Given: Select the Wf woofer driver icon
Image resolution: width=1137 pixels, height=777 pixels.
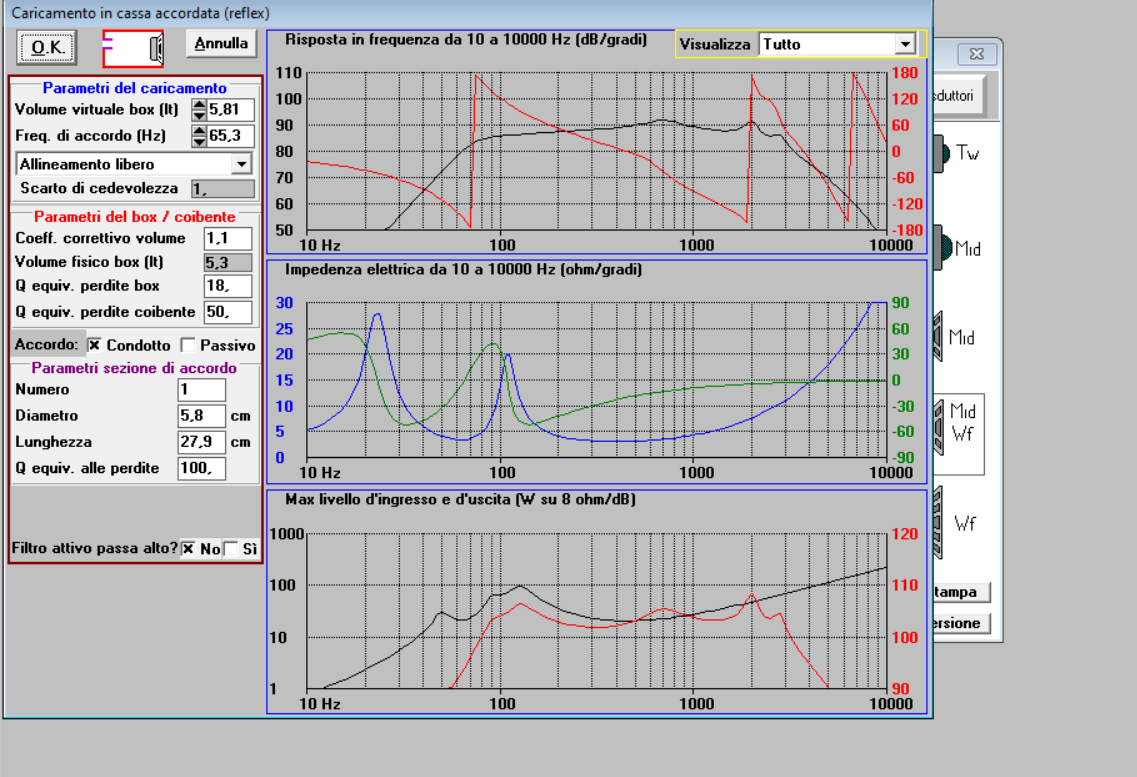Looking at the screenshot, I should coord(956,523).
